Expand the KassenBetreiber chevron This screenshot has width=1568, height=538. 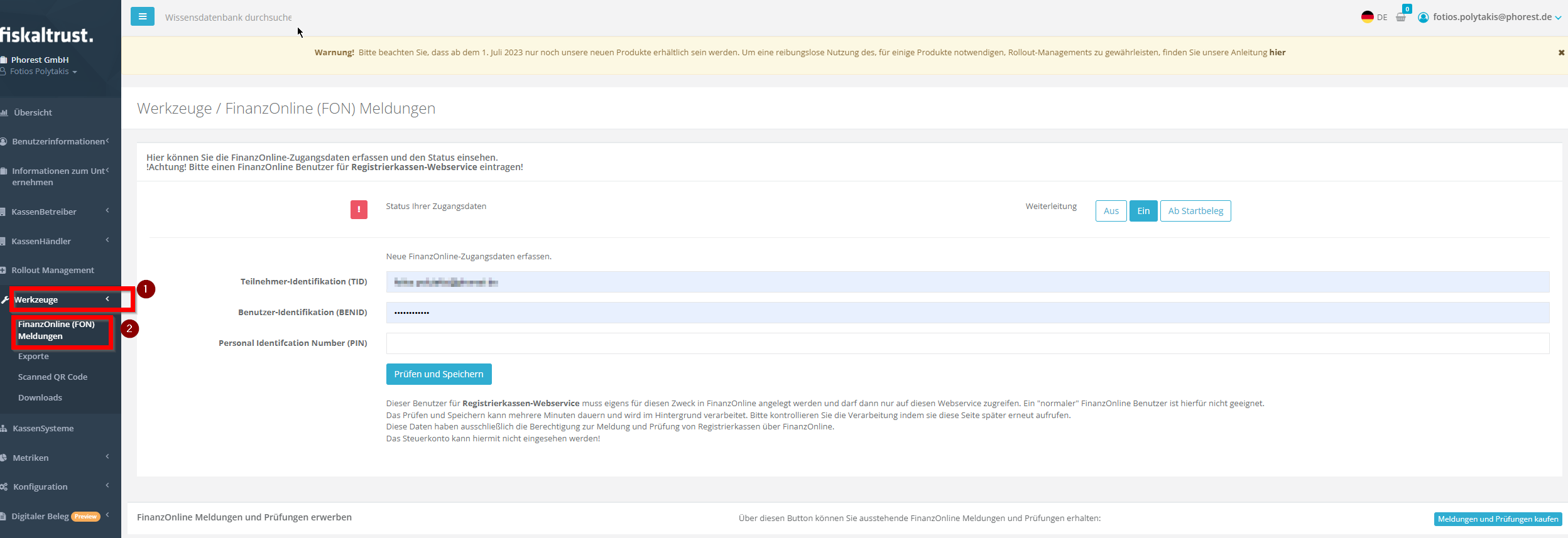click(x=108, y=210)
